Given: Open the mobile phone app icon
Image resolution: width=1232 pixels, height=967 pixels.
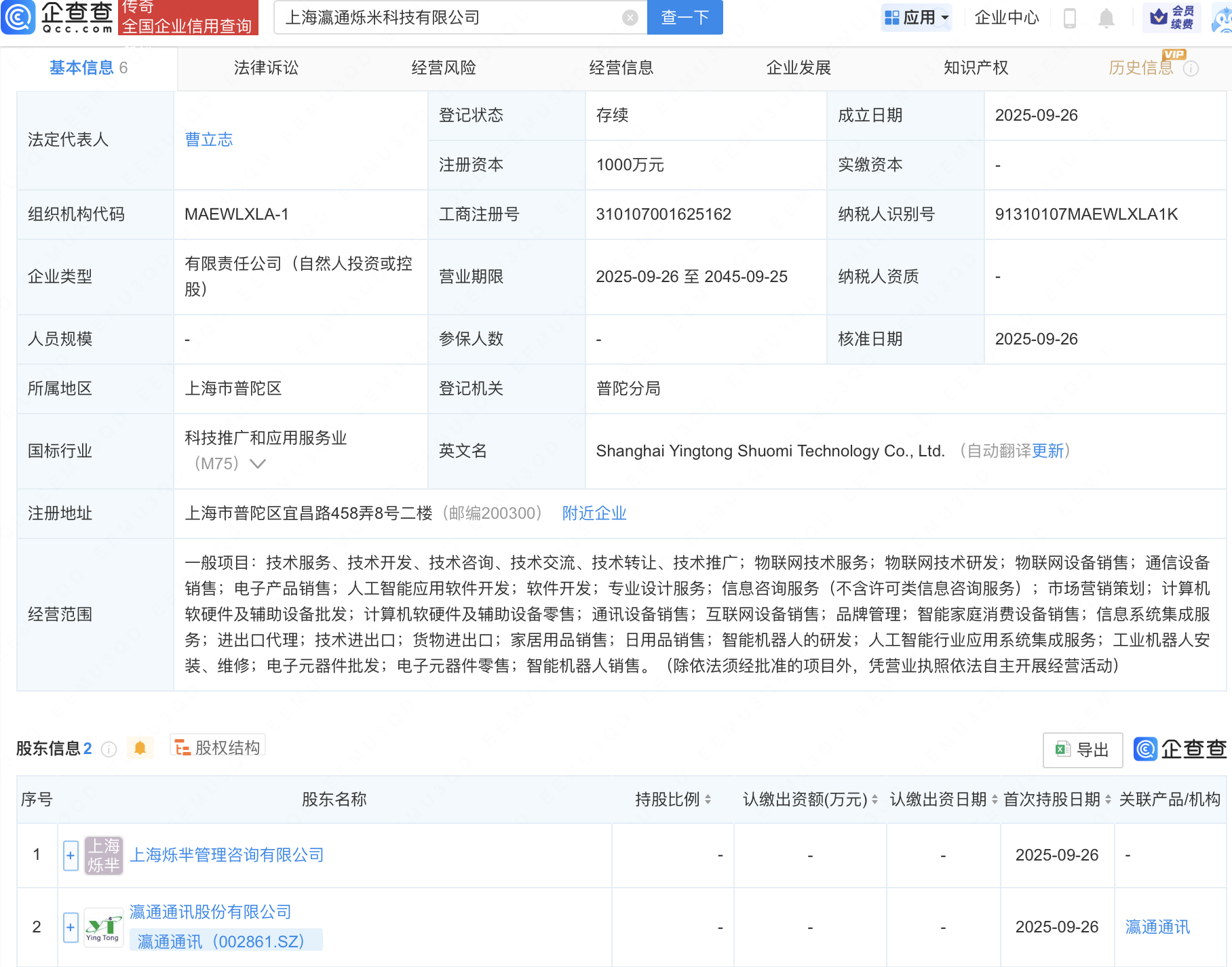Looking at the screenshot, I should click(x=1069, y=18).
